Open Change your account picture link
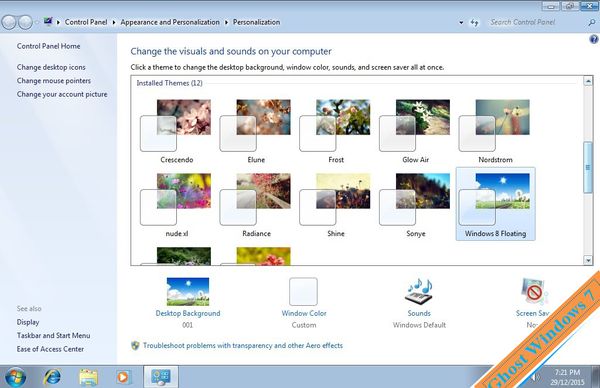Viewport: 600px width, 388px height. (x=62, y=94)
